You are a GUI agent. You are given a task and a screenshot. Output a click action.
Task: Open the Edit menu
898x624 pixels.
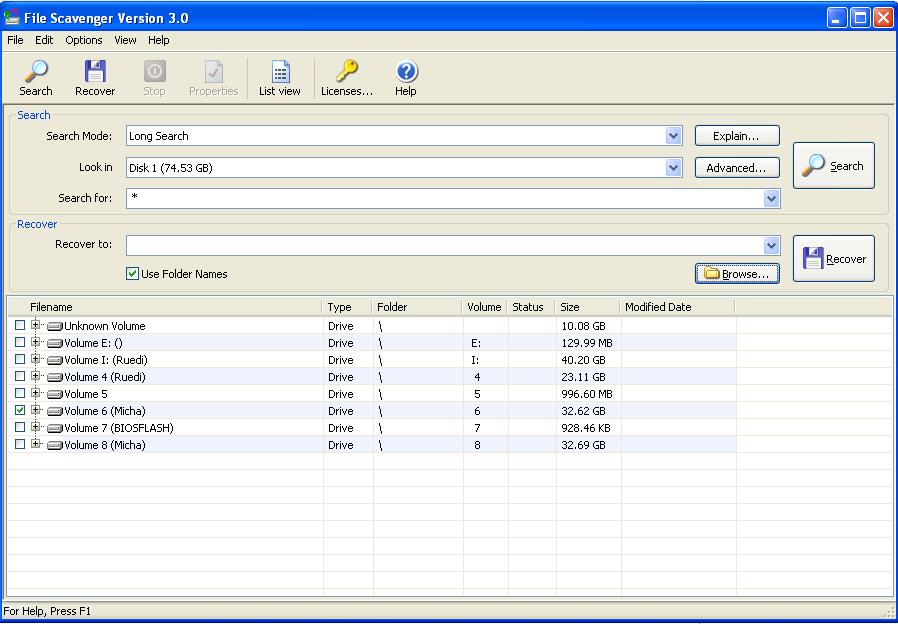click(44, 40)
